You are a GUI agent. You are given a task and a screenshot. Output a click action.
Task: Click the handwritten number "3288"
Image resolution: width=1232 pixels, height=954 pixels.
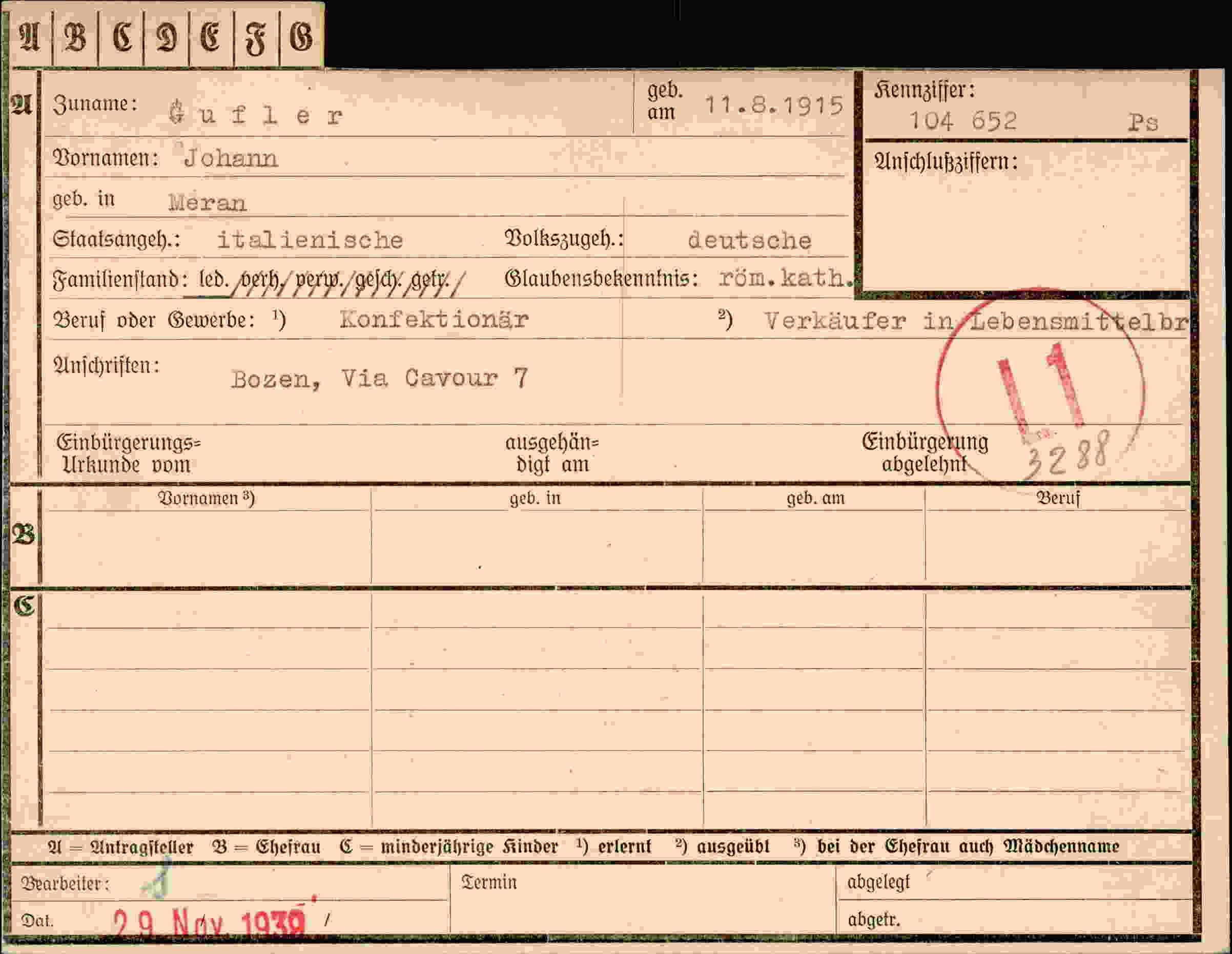(x=1069, y=455)
